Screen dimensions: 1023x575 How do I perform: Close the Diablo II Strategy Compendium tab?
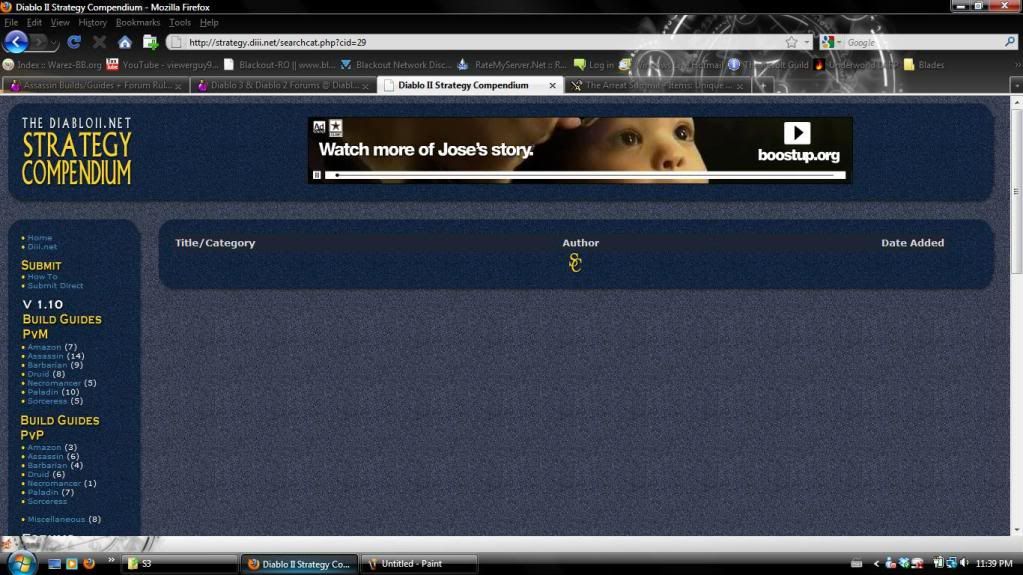552,85
